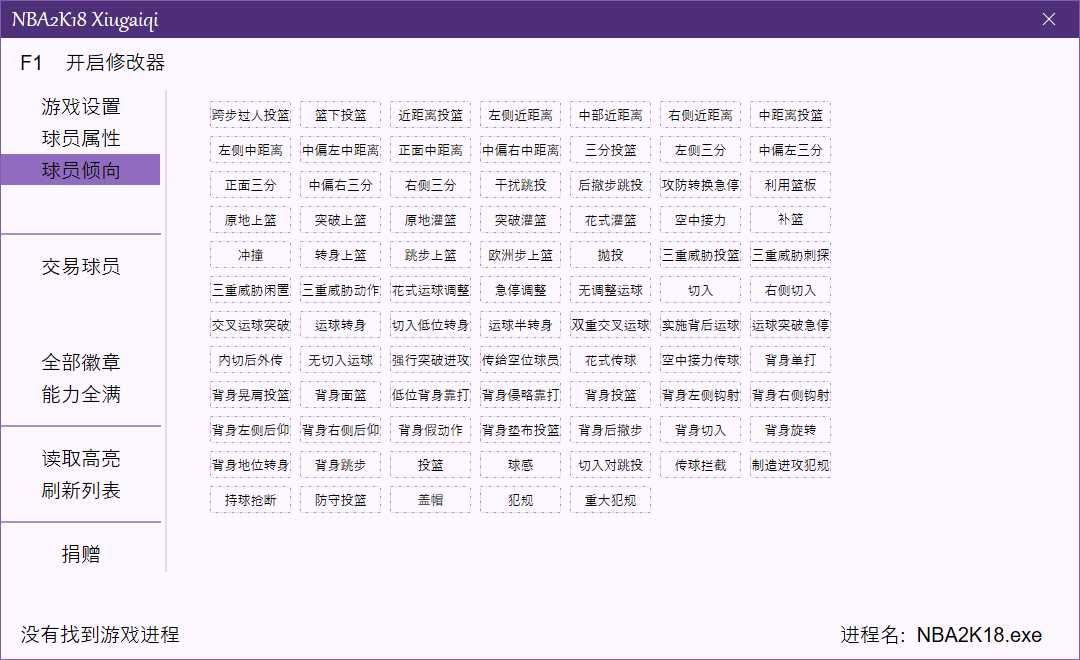This screenshot has height=660, width=1080.
Task: Select the 花式灌篮 tendency field
Action: pos(611,220)
